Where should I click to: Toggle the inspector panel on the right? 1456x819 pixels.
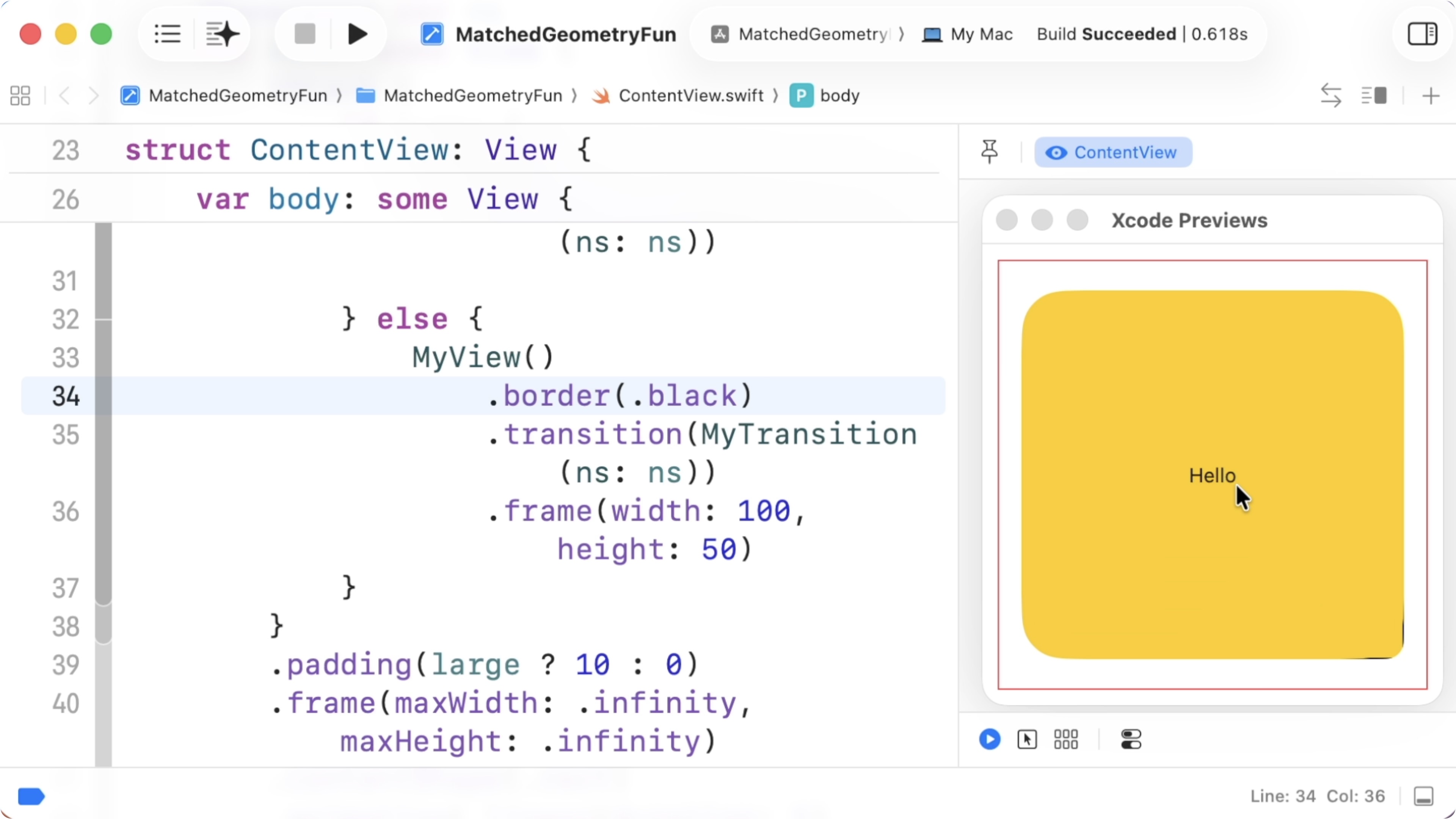[x=1422, y=34]
